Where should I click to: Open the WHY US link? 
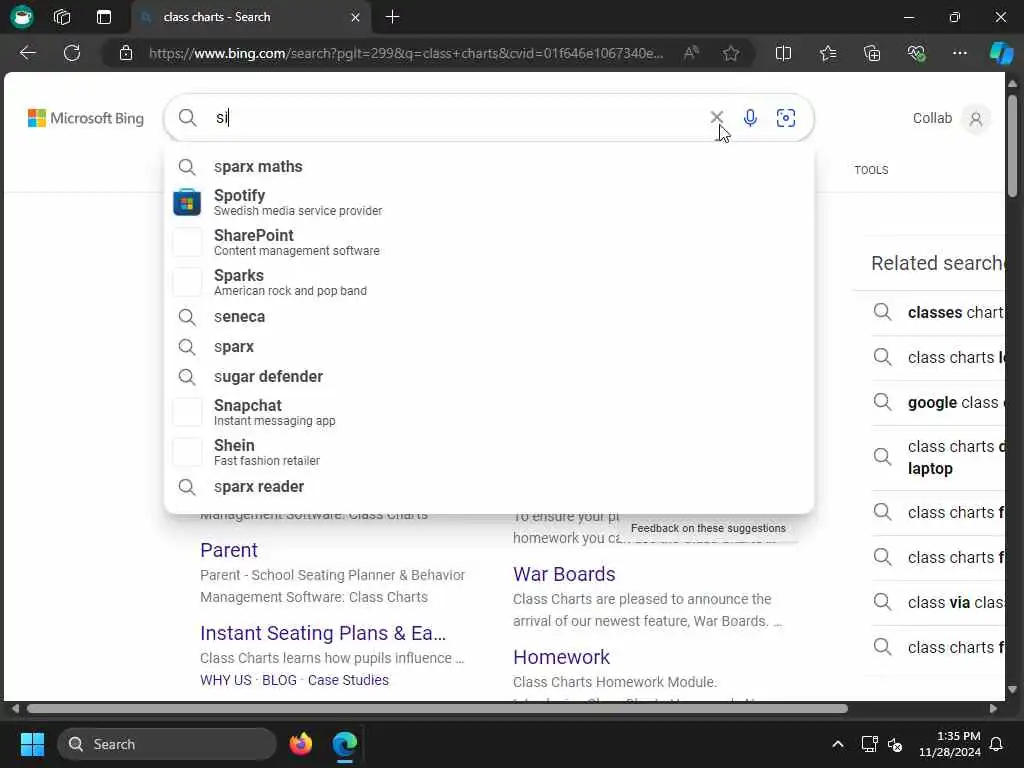[x=225, y=680]
